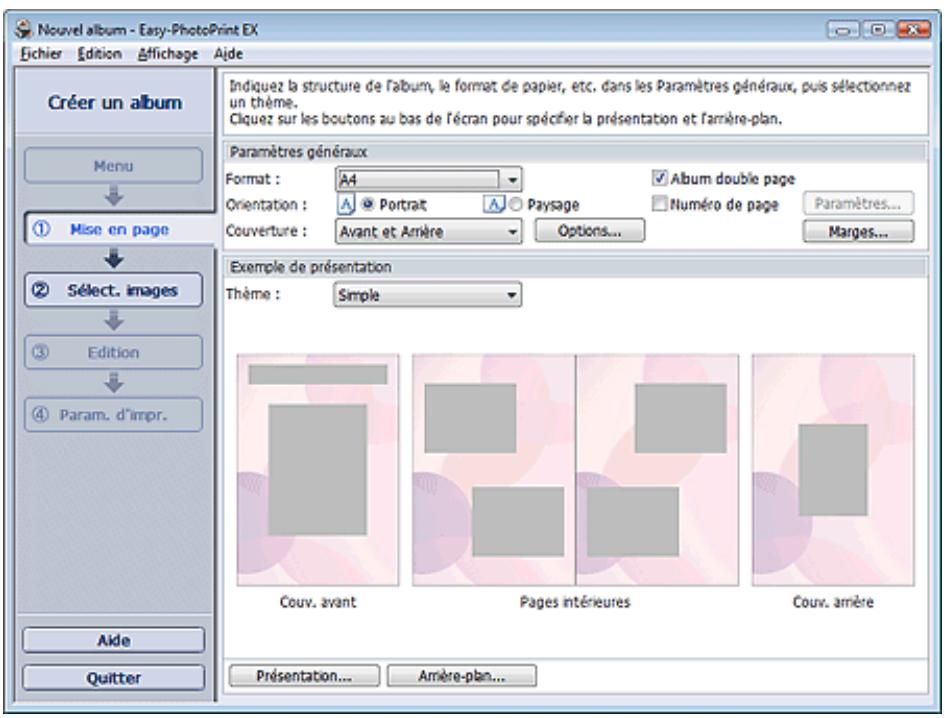
Task: Click the Marges... button
Action: pos(858,232)
